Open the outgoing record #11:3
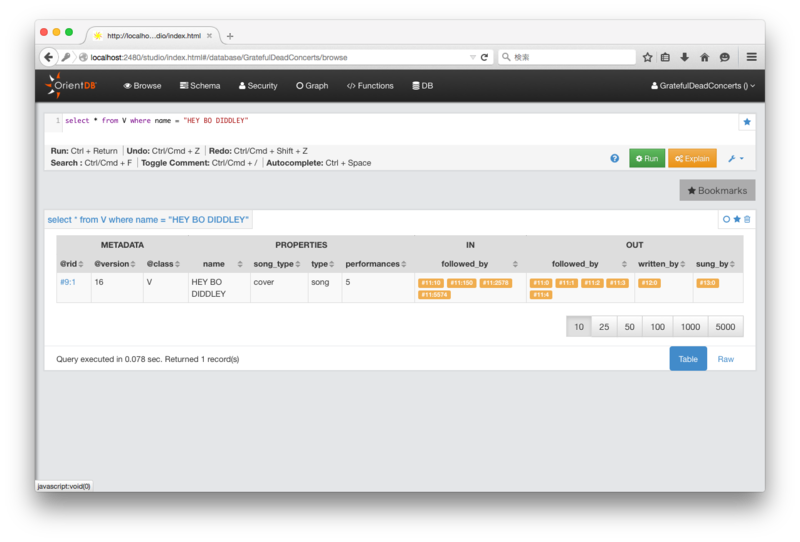 click(x=617, y=283)
